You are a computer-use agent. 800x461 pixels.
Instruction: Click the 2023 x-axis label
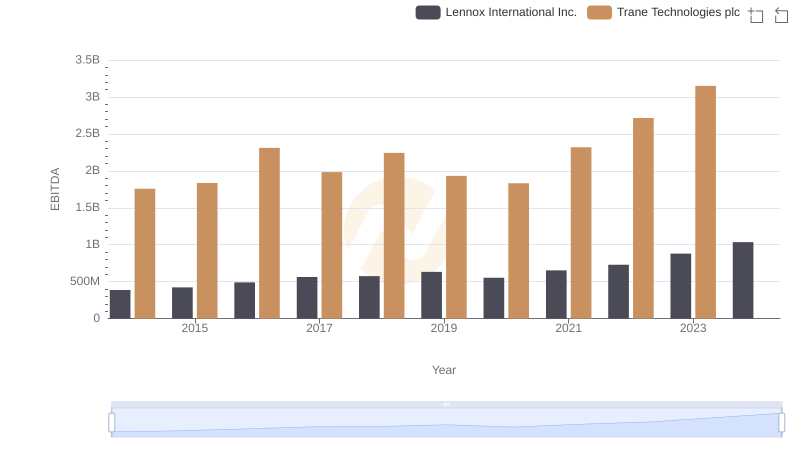(x=693, y=328)
